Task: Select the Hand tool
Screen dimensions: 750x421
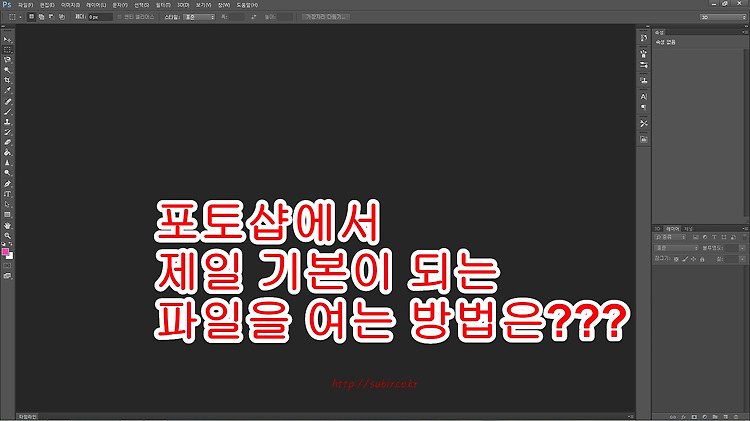Action: (7, 226)
